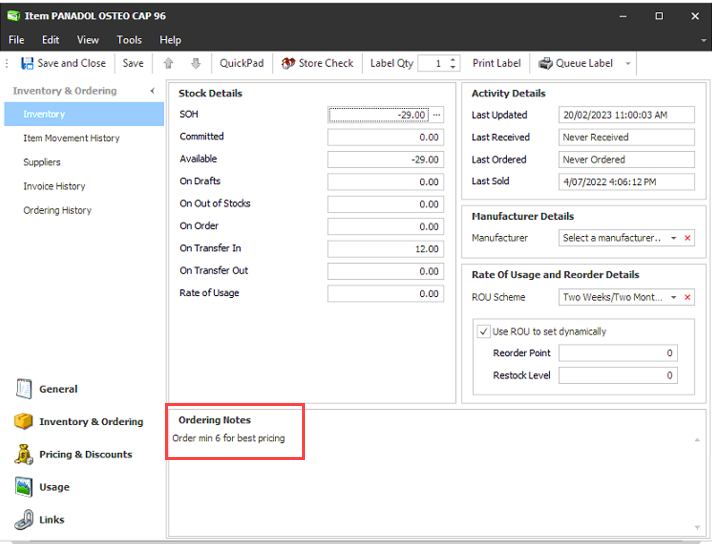
Task: Select Invoice History in sidebar
Action: point(54,186)
